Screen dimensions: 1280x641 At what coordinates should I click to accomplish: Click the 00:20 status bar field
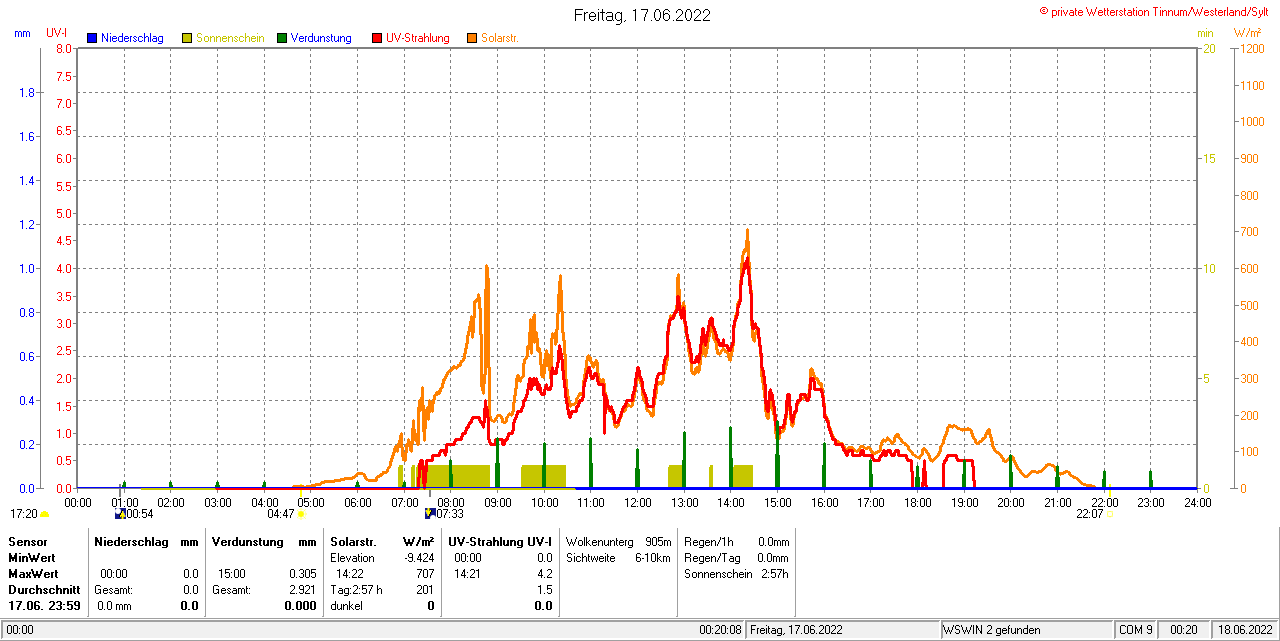point(1185,630)
